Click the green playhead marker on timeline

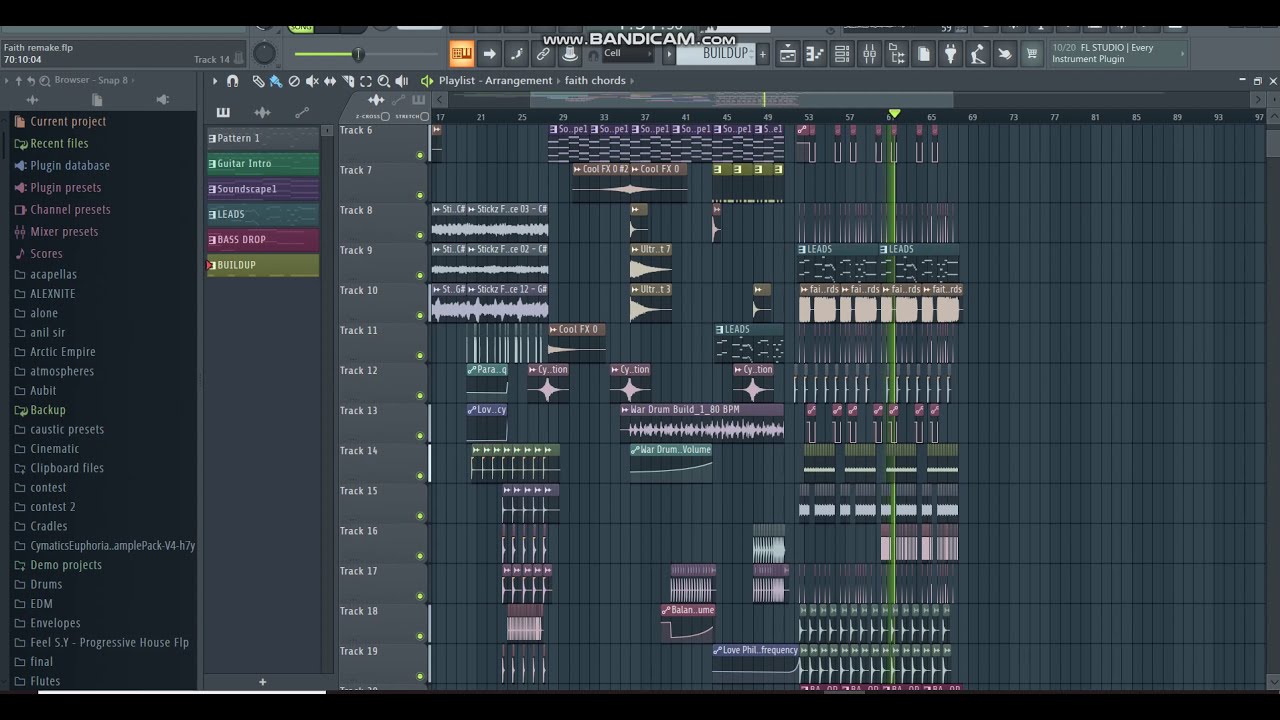pyautogui.click(x=894, y=115)
